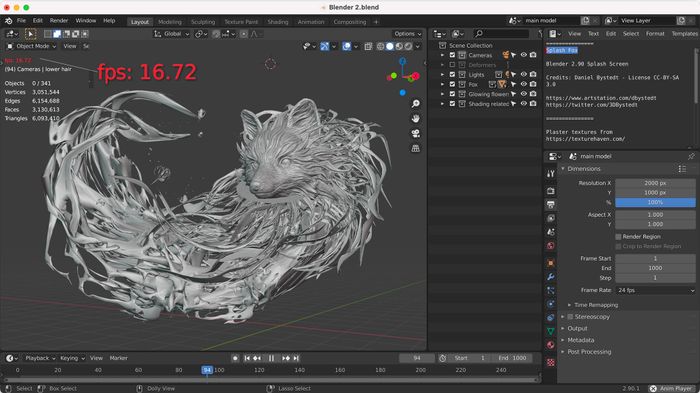Click the Resolution percentage 100% slider

click(x=655, y=202)
